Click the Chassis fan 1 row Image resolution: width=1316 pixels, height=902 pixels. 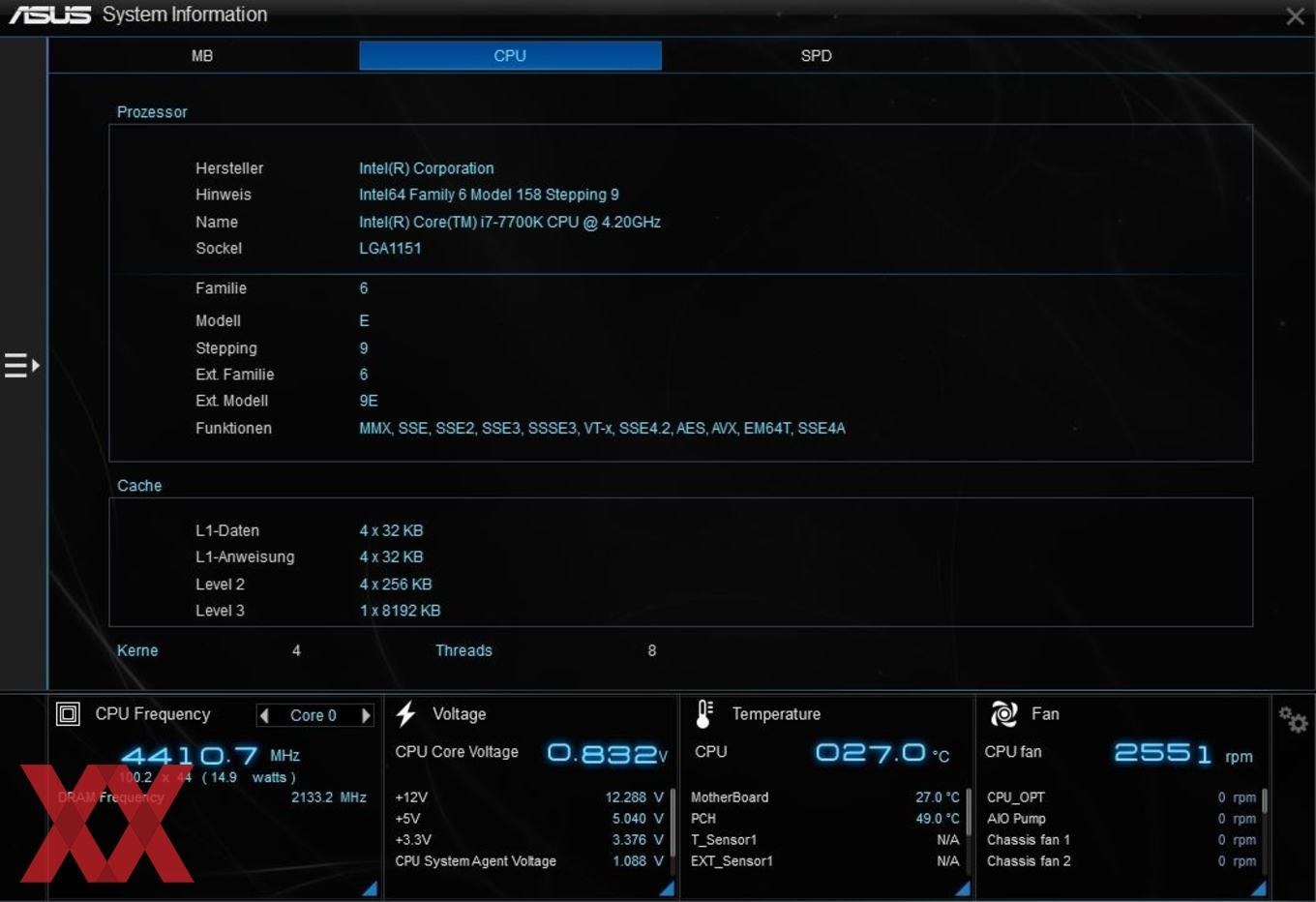(x=1122, y=840)
